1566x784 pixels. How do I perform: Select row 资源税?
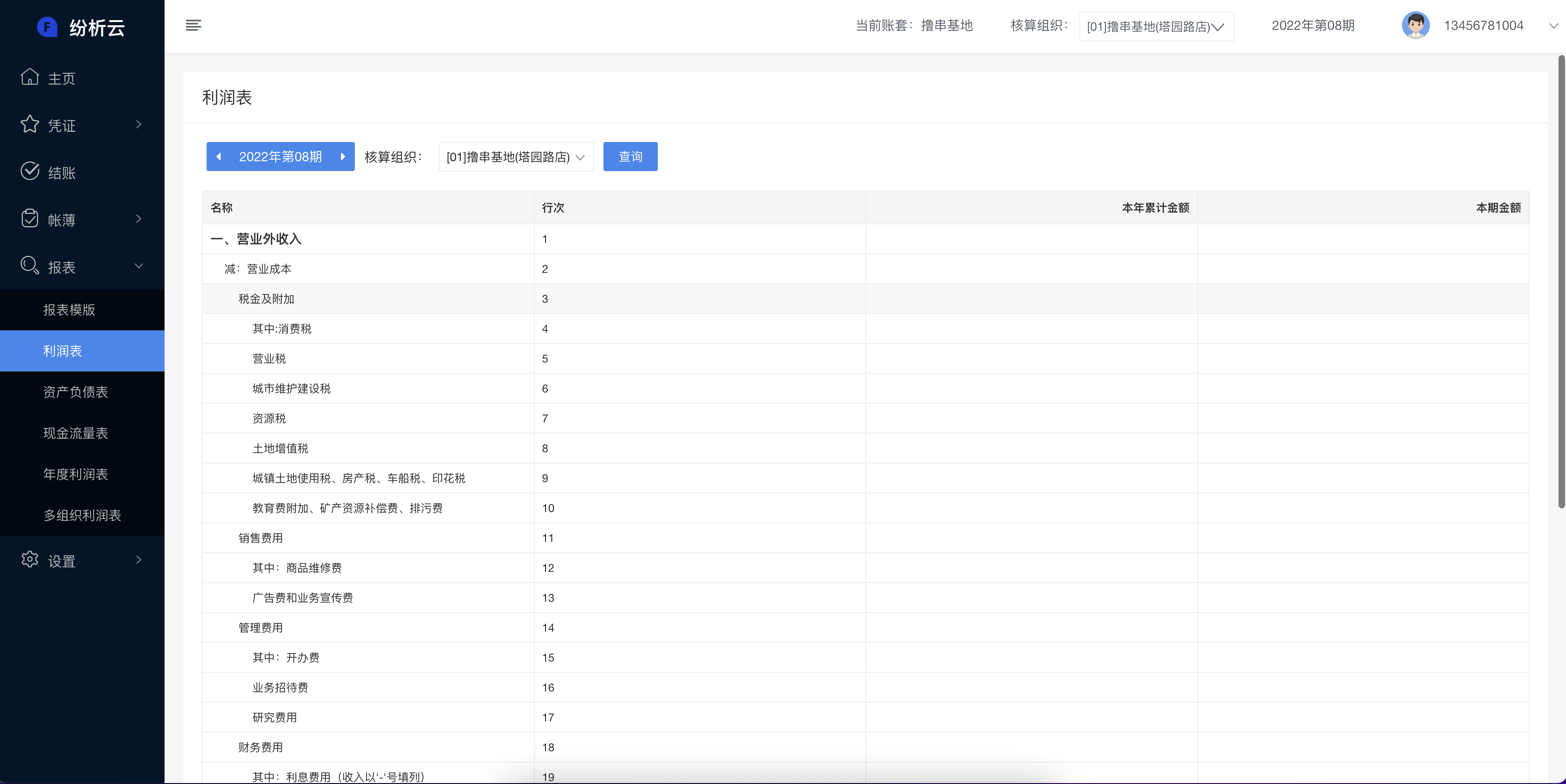[866, 418]
